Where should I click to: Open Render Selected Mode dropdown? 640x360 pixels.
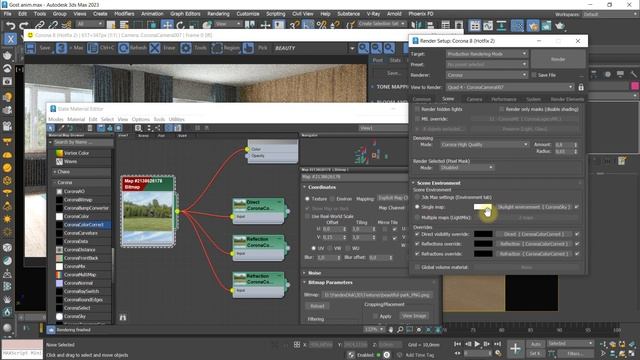pyautogui.click(x=467, y=167)
